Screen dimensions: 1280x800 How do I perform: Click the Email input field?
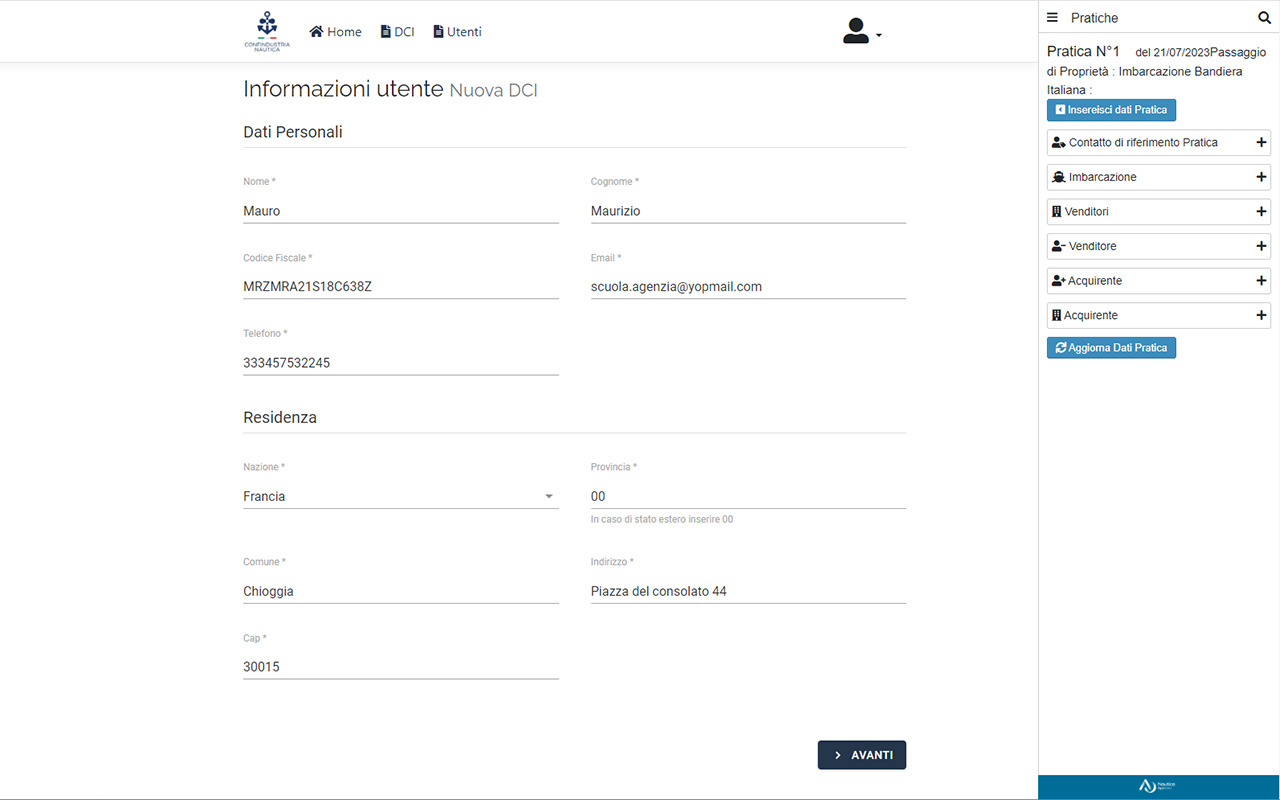coord(748,287)
